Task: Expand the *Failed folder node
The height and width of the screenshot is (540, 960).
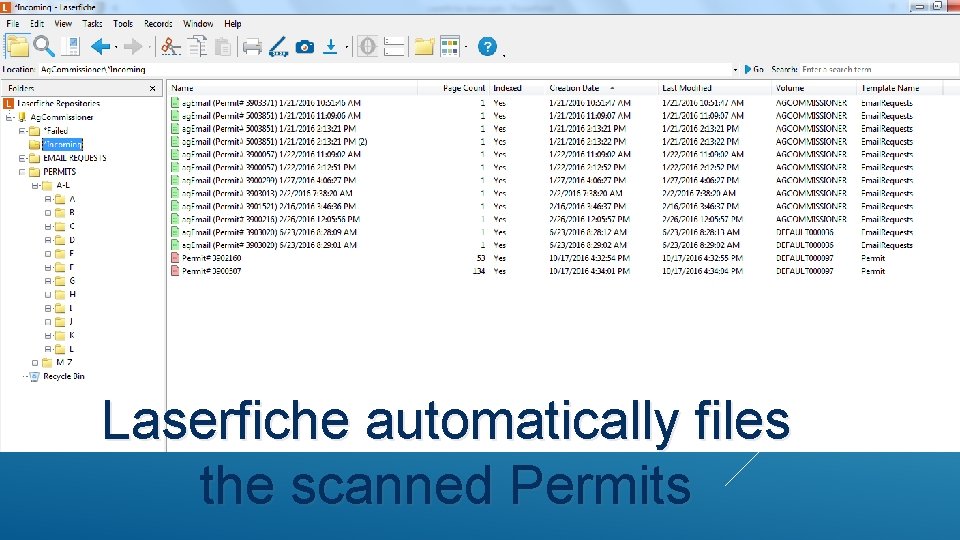Action: (x=22, y=131)
